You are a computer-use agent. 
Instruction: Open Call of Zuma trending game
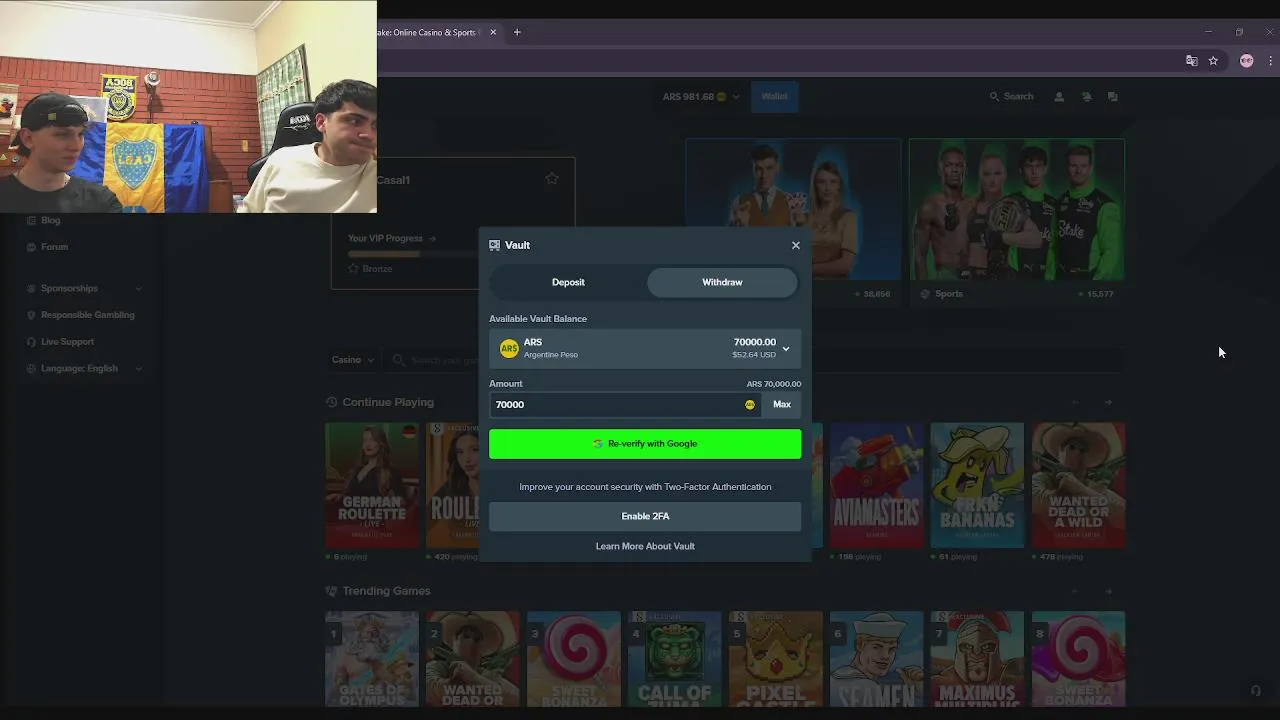click(x=675, y=659)
